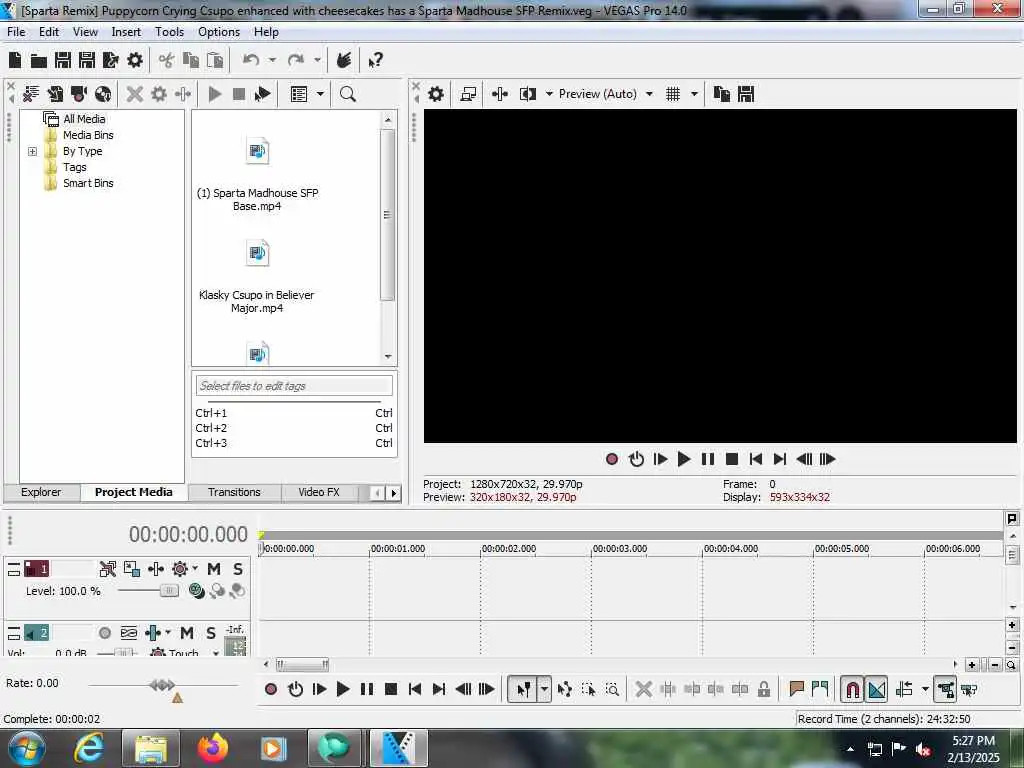
Task: Remove selected media with the X icon
Action: click(x=135, y=94)
